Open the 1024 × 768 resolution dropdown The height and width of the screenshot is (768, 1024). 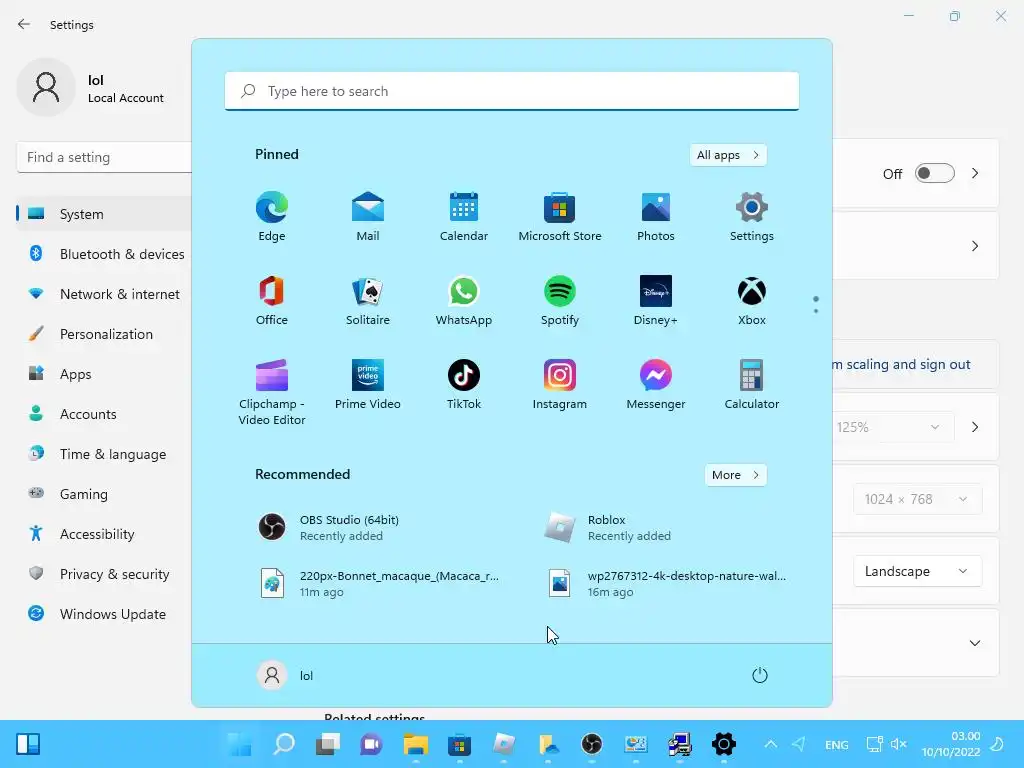[x=918, y=500]
